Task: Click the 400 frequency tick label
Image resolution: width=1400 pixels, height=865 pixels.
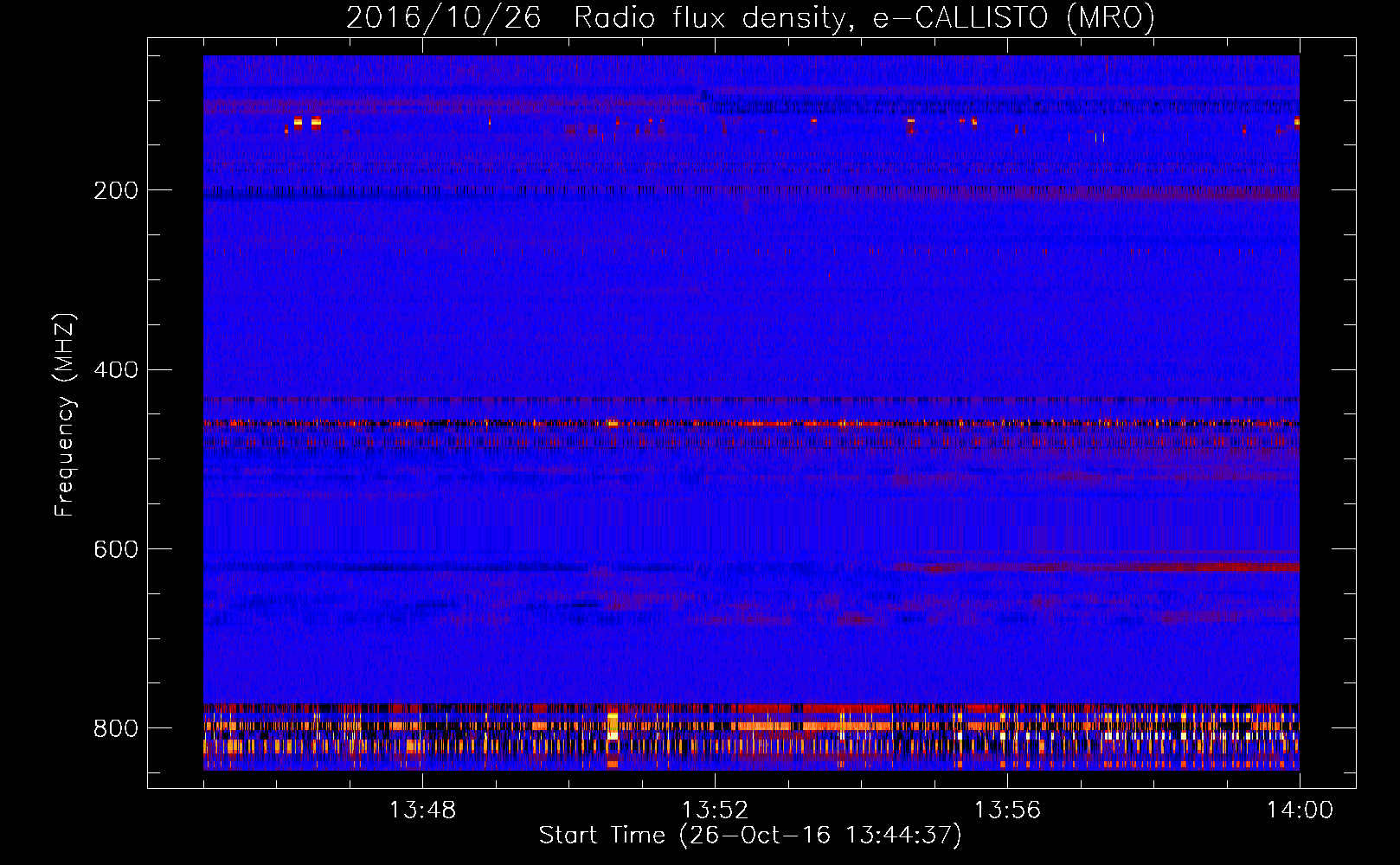Action: (115, 370)
